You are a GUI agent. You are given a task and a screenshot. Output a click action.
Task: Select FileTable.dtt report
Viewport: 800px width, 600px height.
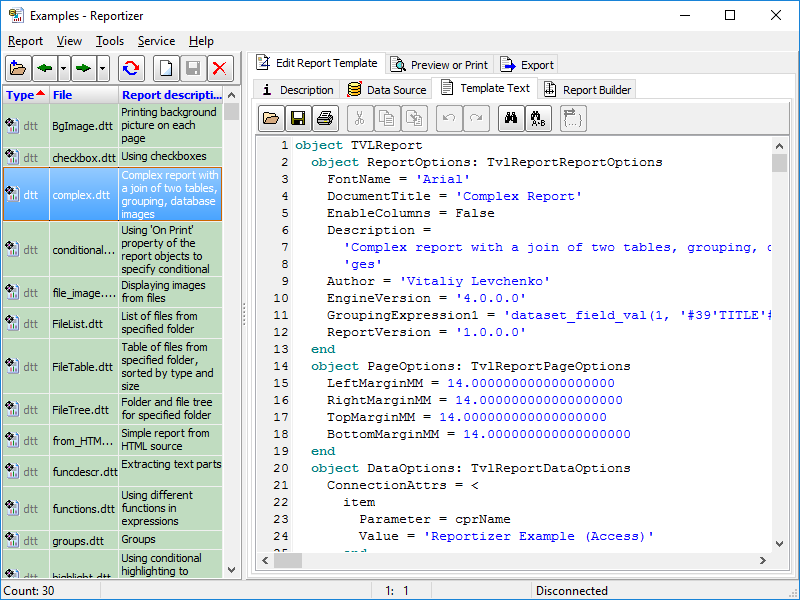tap(113, 366)
